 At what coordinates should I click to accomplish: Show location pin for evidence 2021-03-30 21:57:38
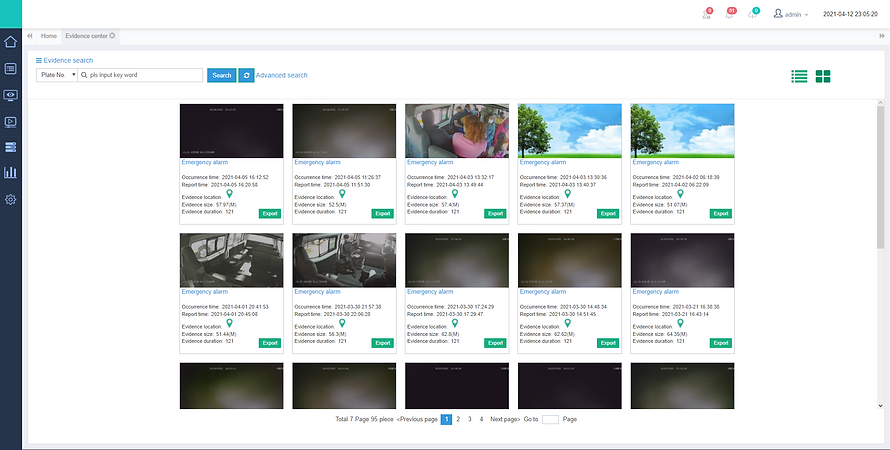click(342, 323)
